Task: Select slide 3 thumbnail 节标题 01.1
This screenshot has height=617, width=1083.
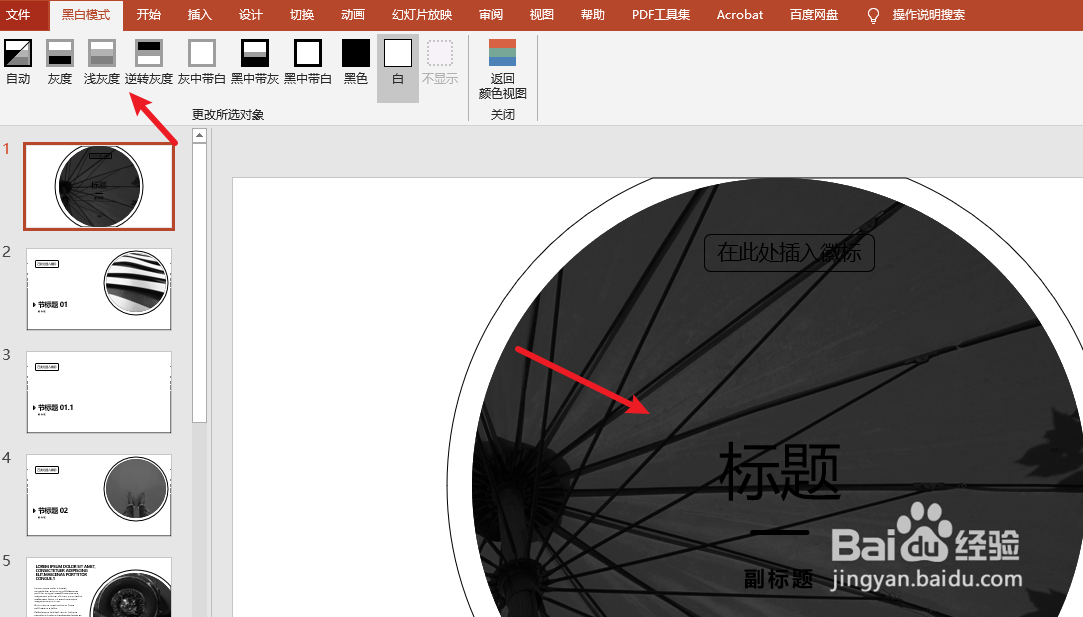Action: click(99, 392)
